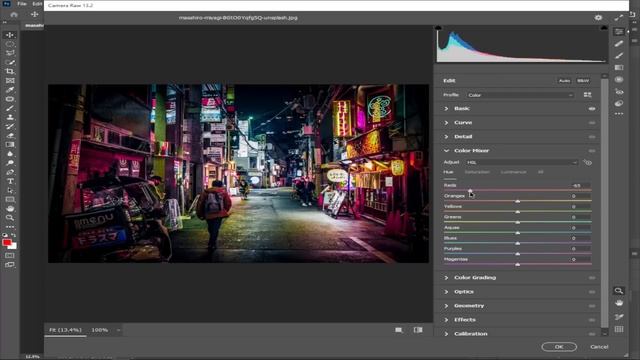Viewport: 640px width, 360px height.
Task: Click the Reds hue value field
Action: (x=581, y=185)
